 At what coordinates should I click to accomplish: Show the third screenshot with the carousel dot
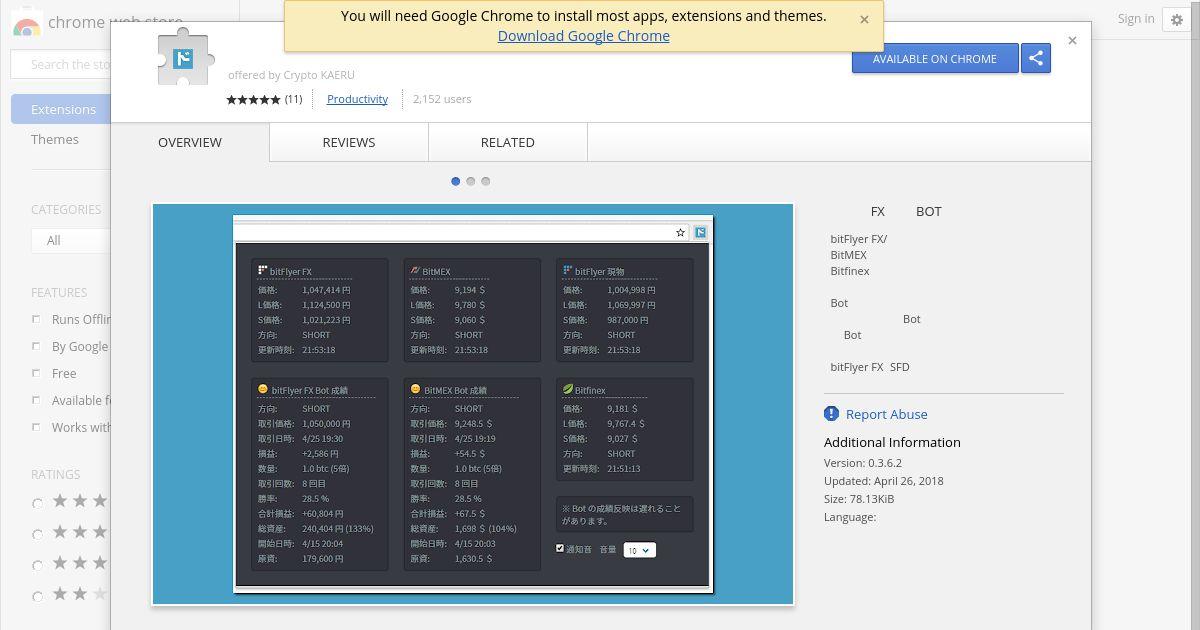click(486, 181)
